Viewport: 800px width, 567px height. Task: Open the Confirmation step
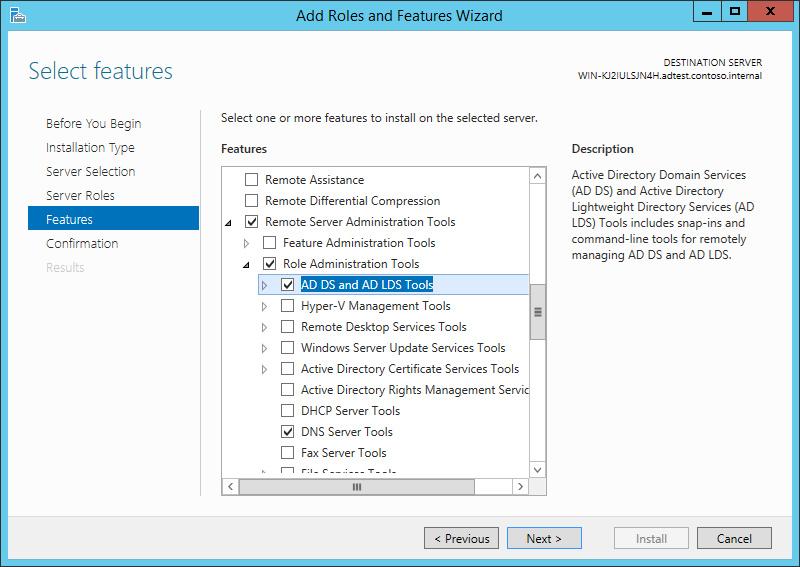[x=82, y=243]
